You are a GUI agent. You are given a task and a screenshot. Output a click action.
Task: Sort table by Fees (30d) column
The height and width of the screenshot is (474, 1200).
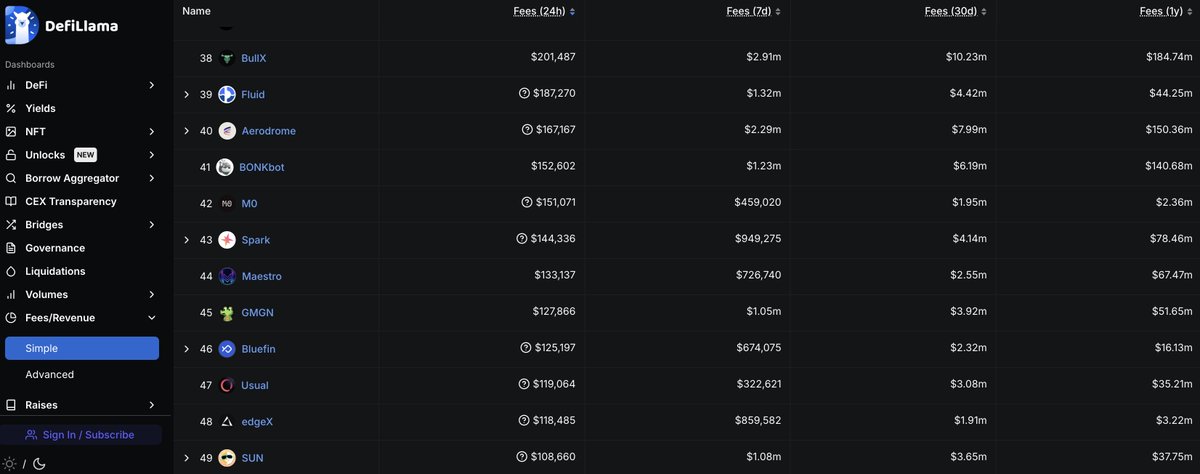[x=957, y=11]
